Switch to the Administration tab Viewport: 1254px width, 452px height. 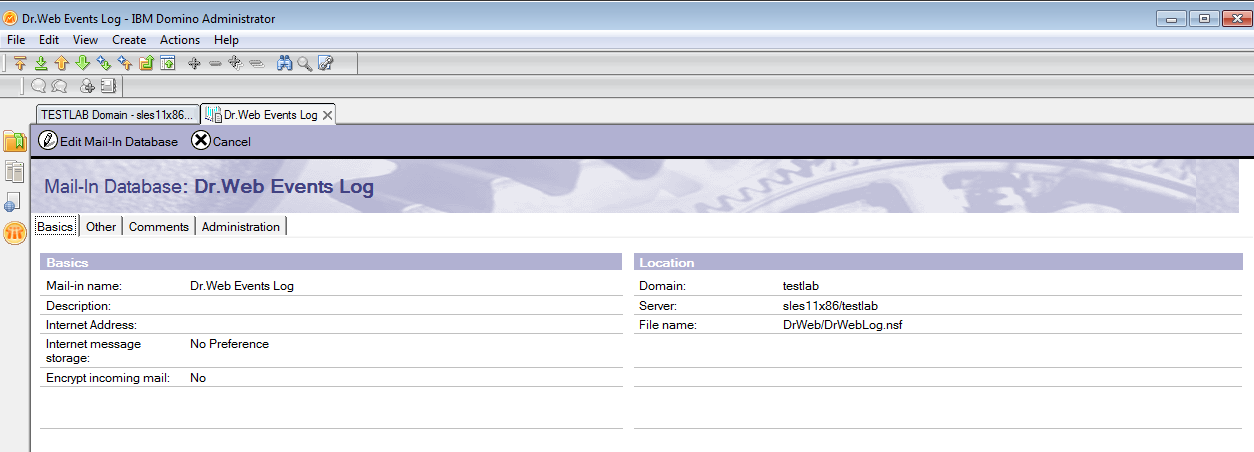[x=241, y=227]
